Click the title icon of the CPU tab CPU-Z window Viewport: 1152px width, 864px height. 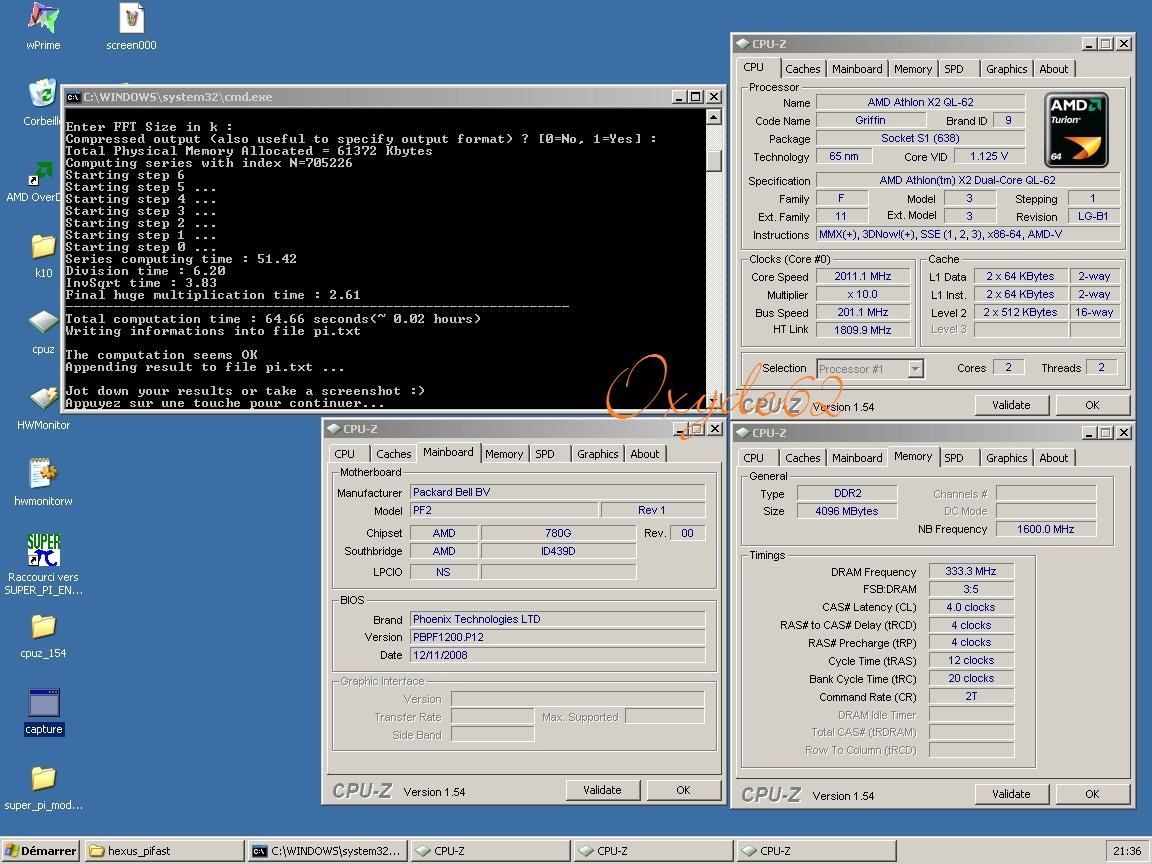[742, 44]
